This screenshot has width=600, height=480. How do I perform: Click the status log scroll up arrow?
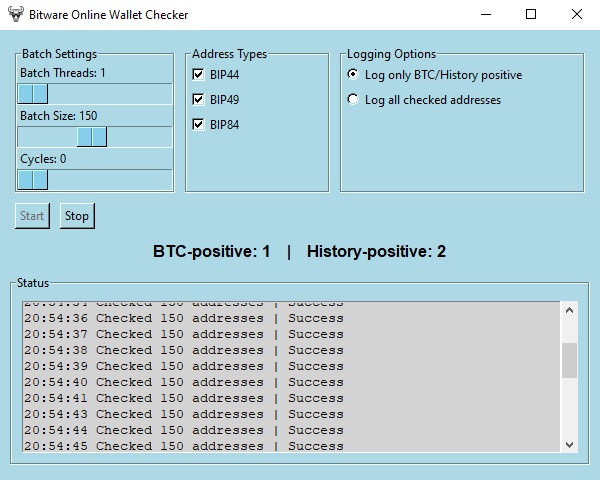pos(569,310)
